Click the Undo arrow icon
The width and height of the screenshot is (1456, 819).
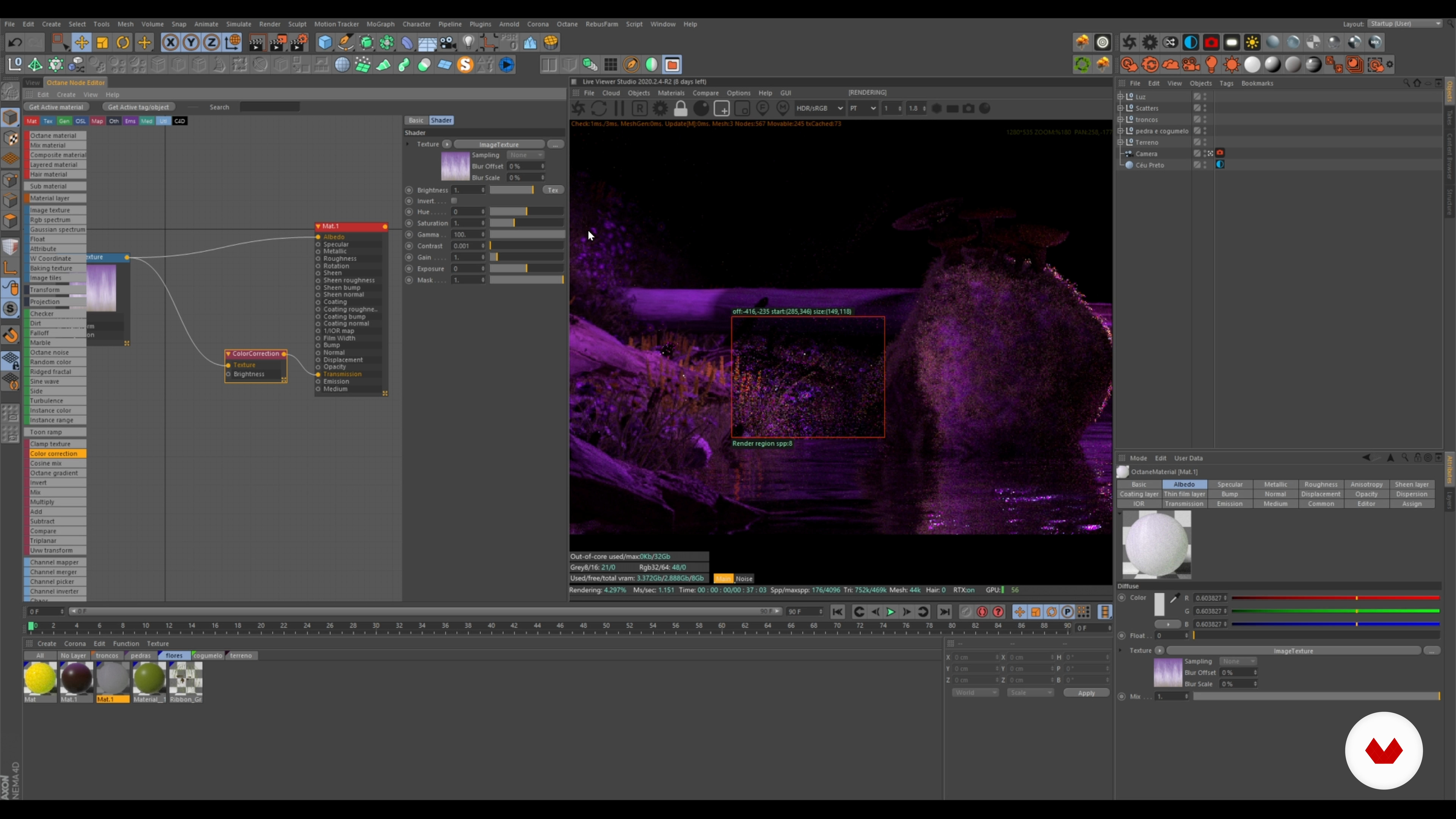click(x=15, y=42)
